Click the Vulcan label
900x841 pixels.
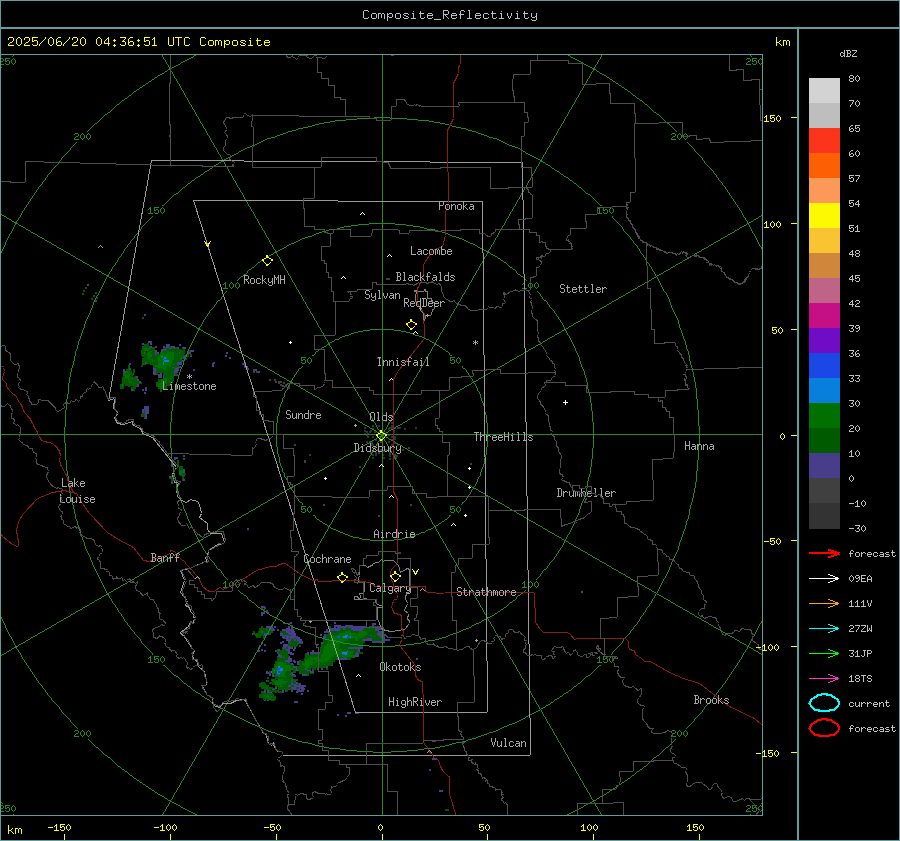point(509,743)
